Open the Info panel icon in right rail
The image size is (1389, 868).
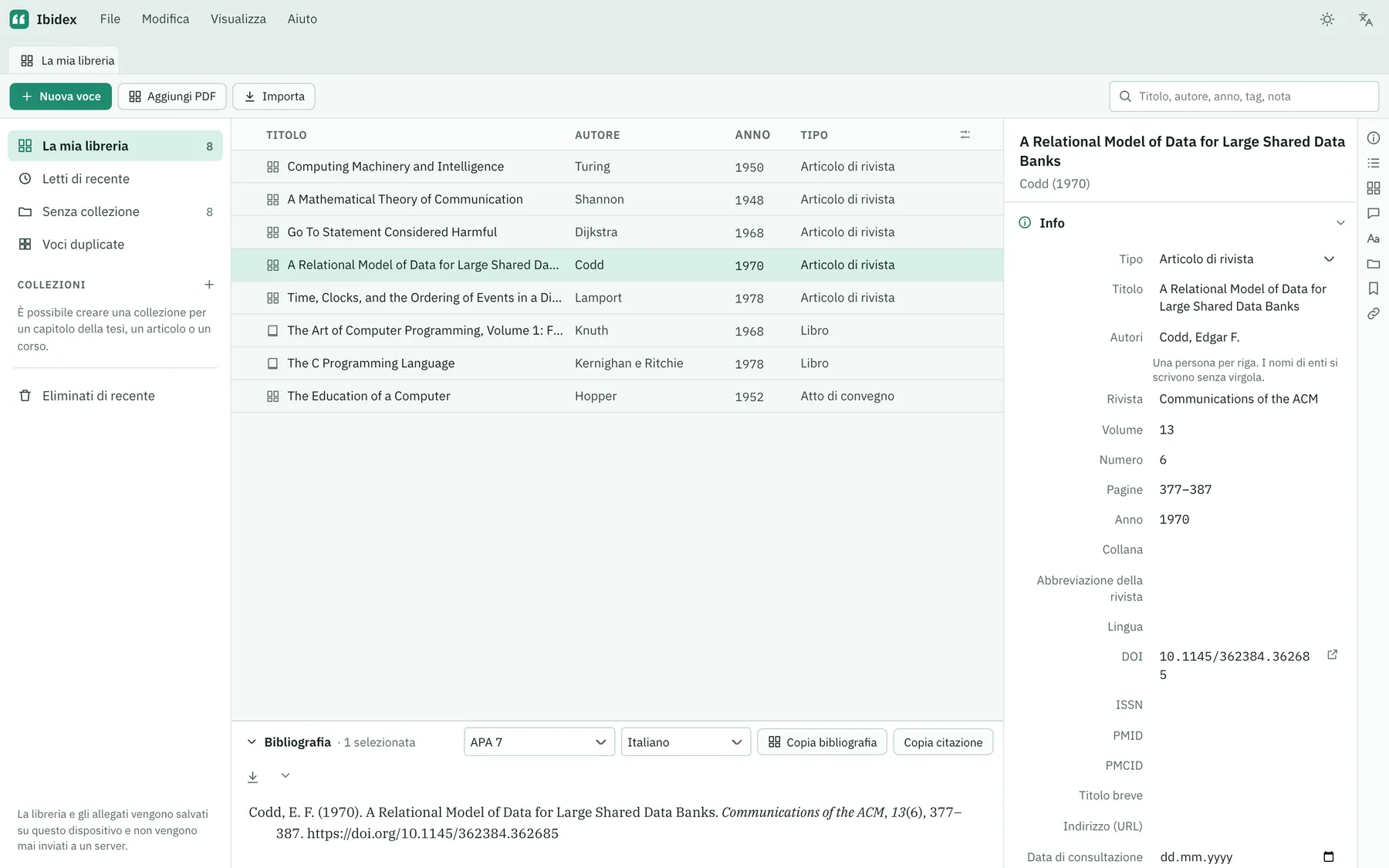pyautogui.click(x=1374, y=138)
